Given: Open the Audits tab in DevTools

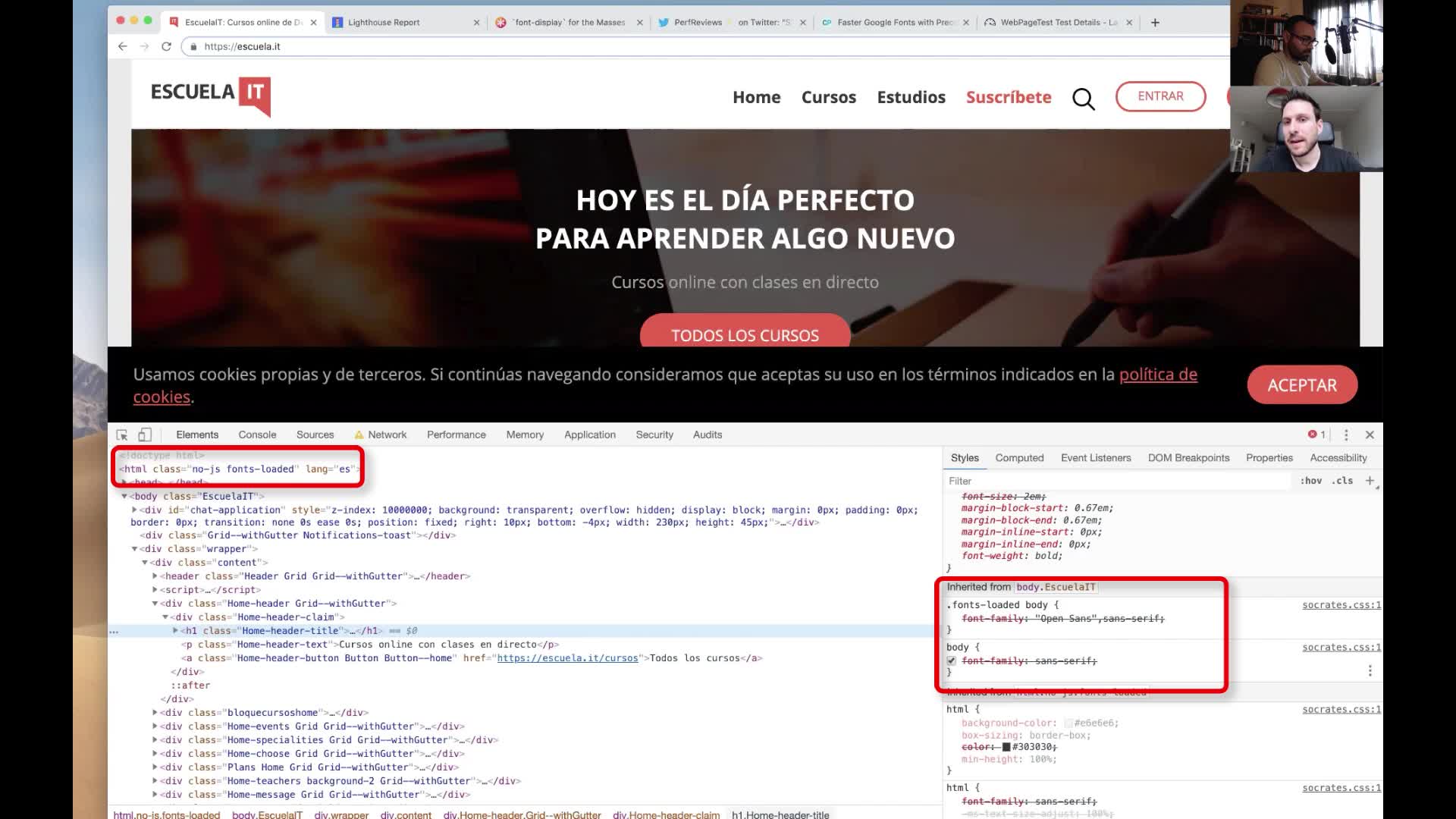Looking at the screenshot, I should coord(708,435).
